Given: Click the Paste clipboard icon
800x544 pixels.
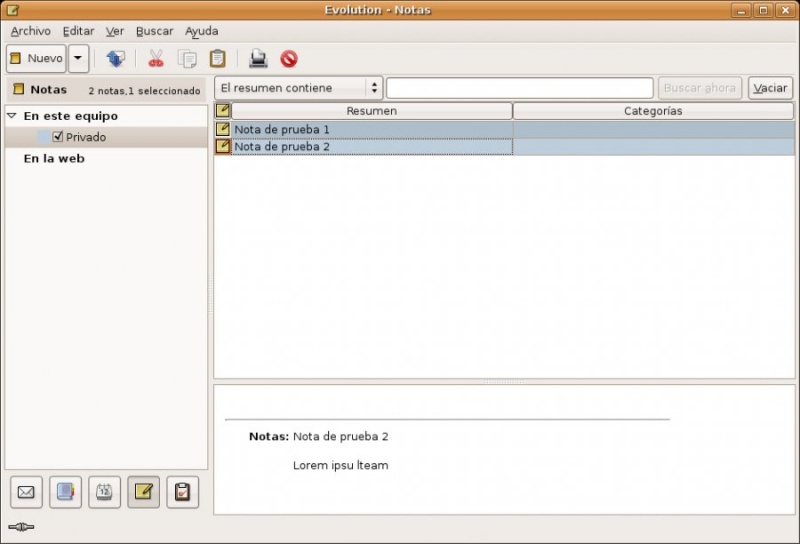Looking at the screenshot, I should (217, 58).
